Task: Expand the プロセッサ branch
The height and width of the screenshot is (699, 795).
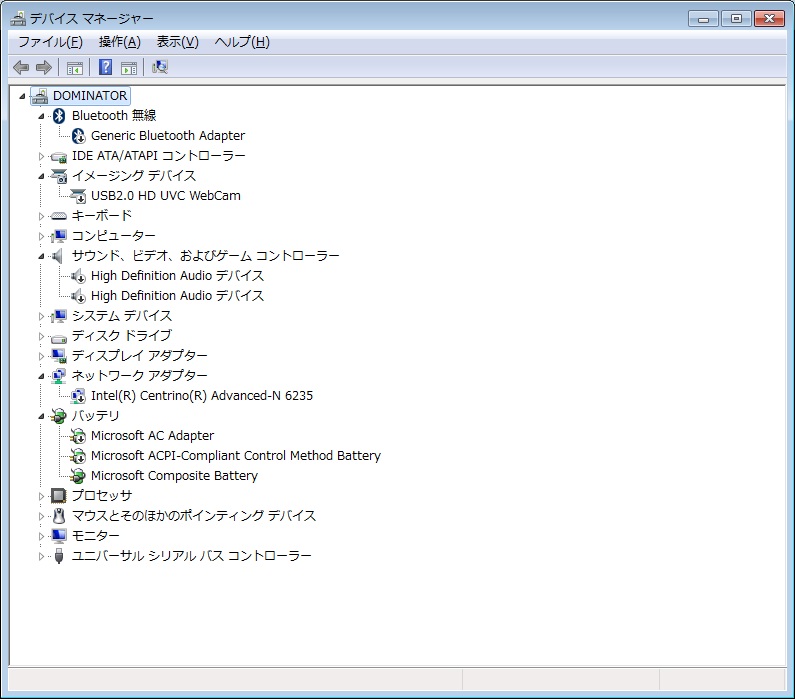Action: pos(41,496)
